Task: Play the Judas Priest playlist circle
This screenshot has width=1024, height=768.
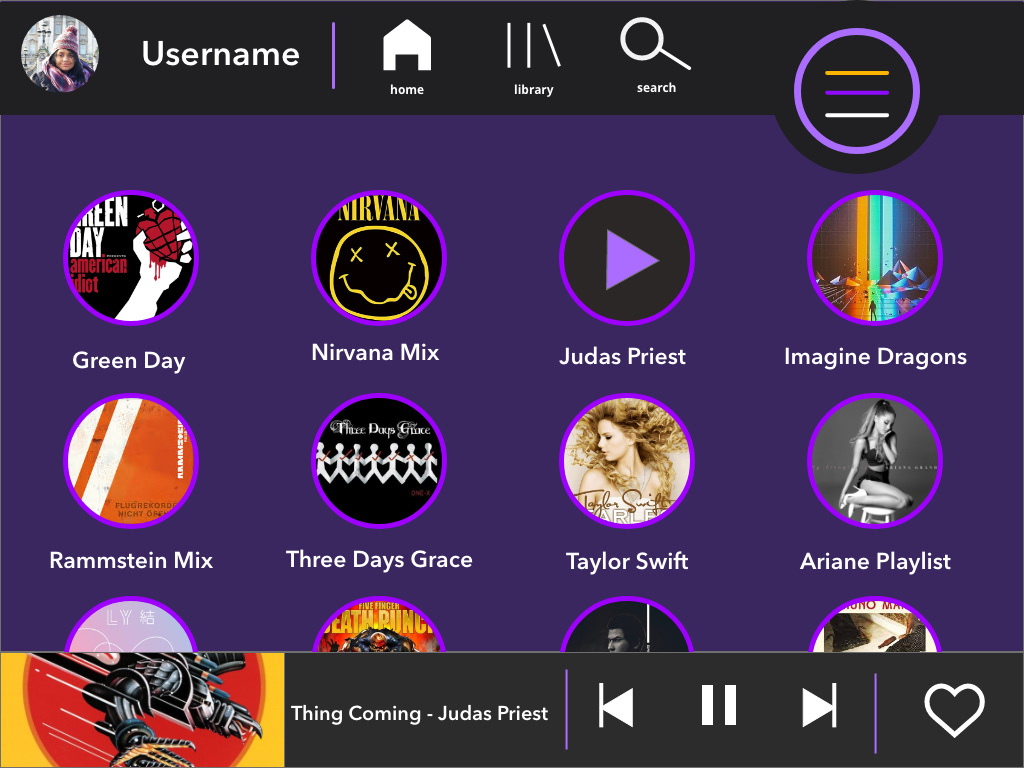Action: (x=627, y=258)
